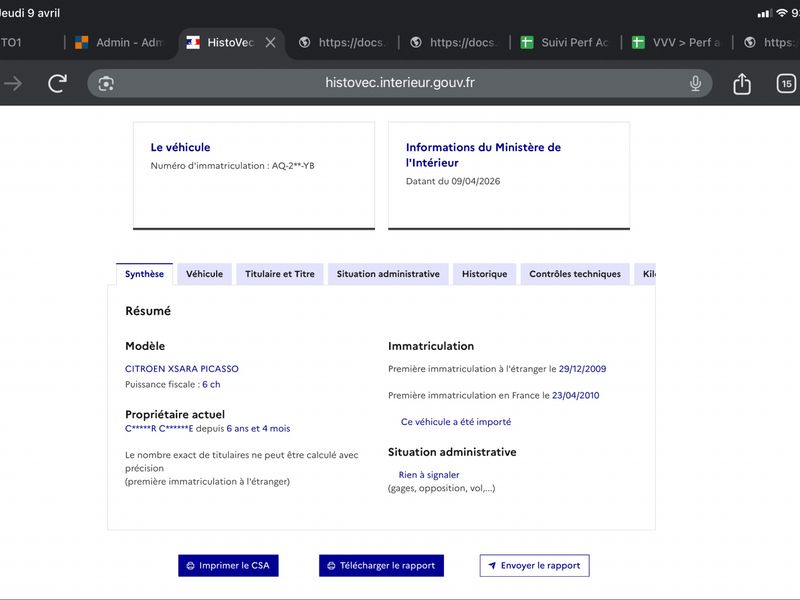Viewport: 800px width, 600px height.
Task: Click the Datant du 09/04/2026 text
Action: [x=453, y=181]
